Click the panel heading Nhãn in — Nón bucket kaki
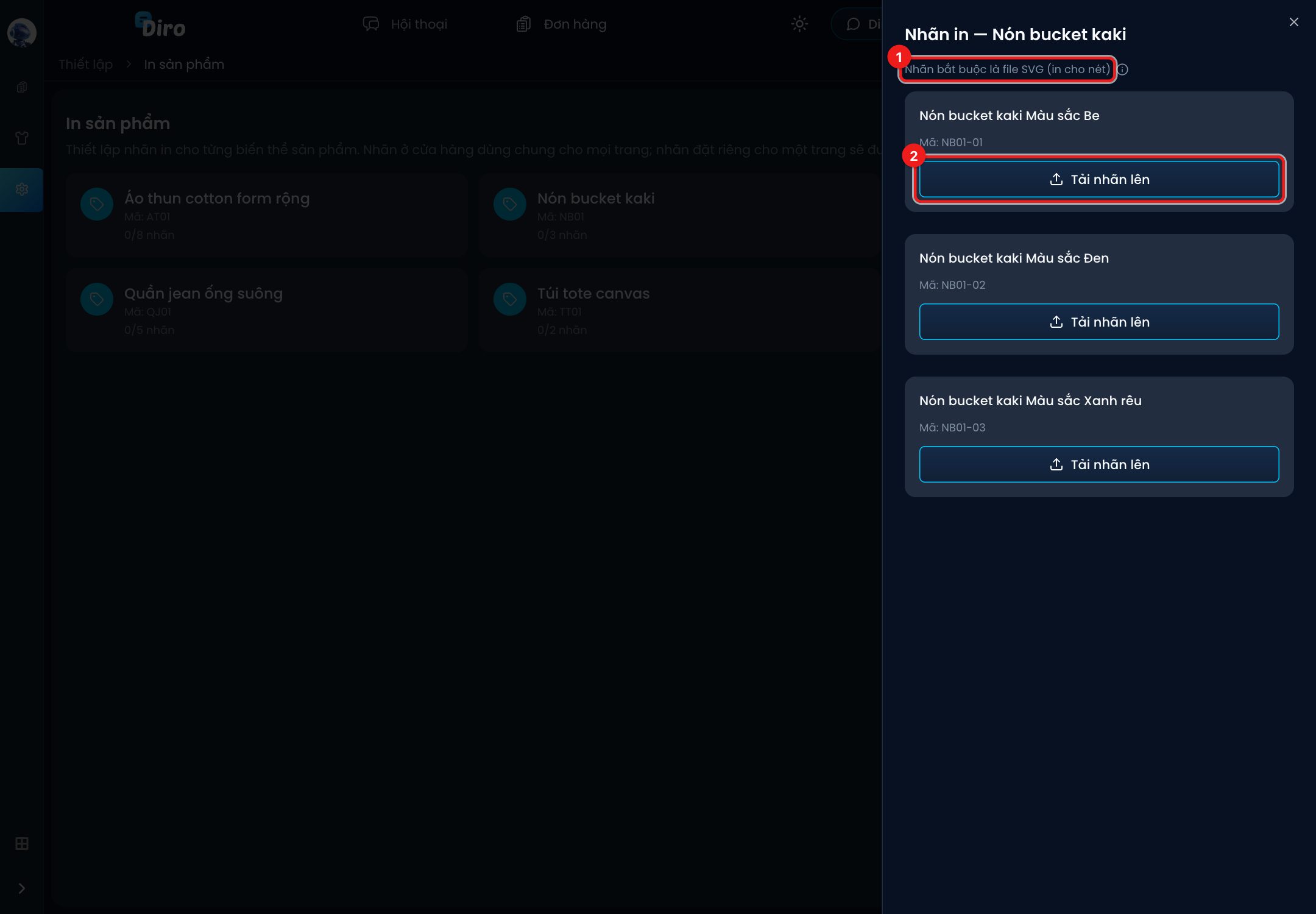 pyautogui.click(x=1016, y=35)
